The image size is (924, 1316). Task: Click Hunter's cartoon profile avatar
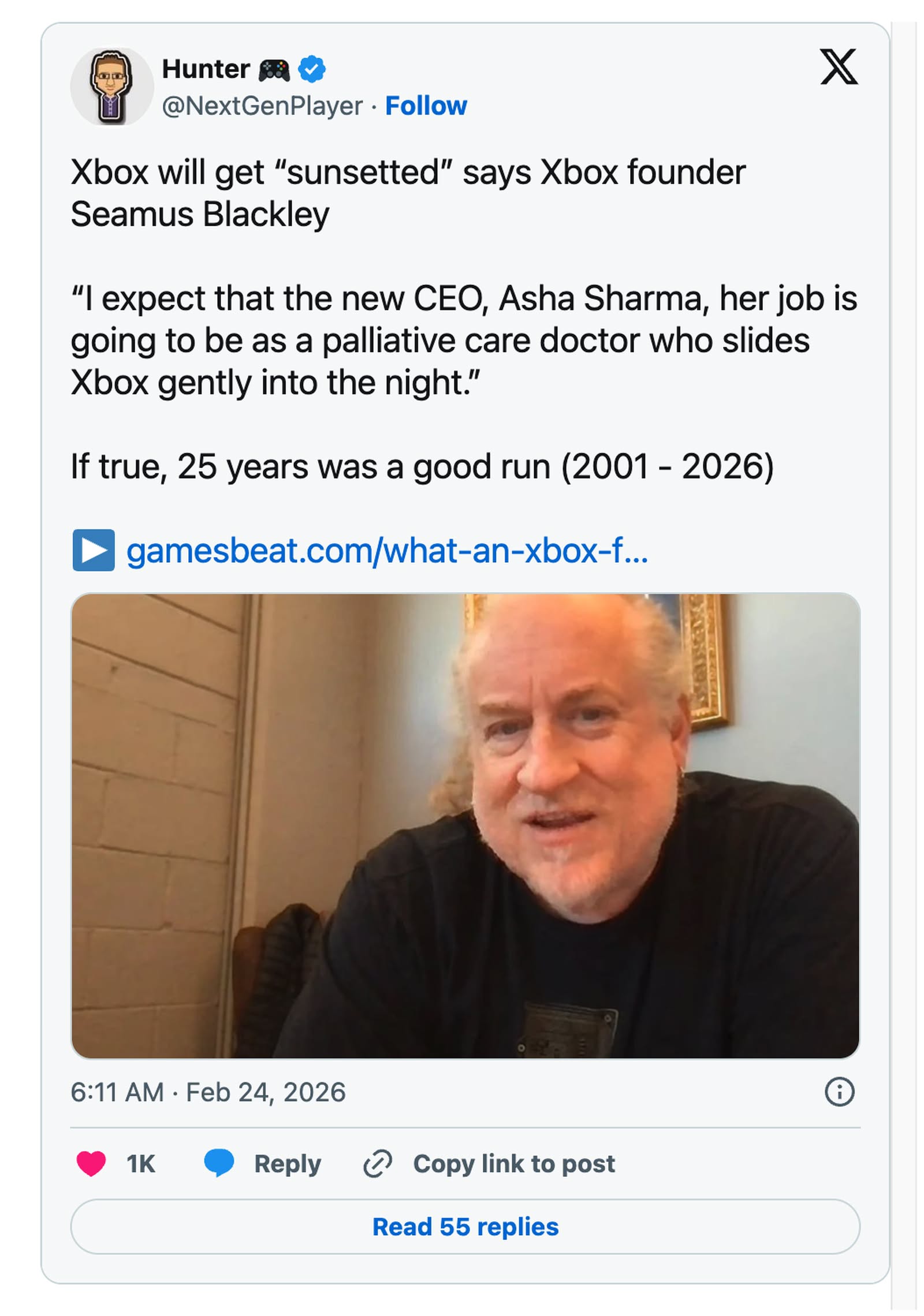click(111, 87)
